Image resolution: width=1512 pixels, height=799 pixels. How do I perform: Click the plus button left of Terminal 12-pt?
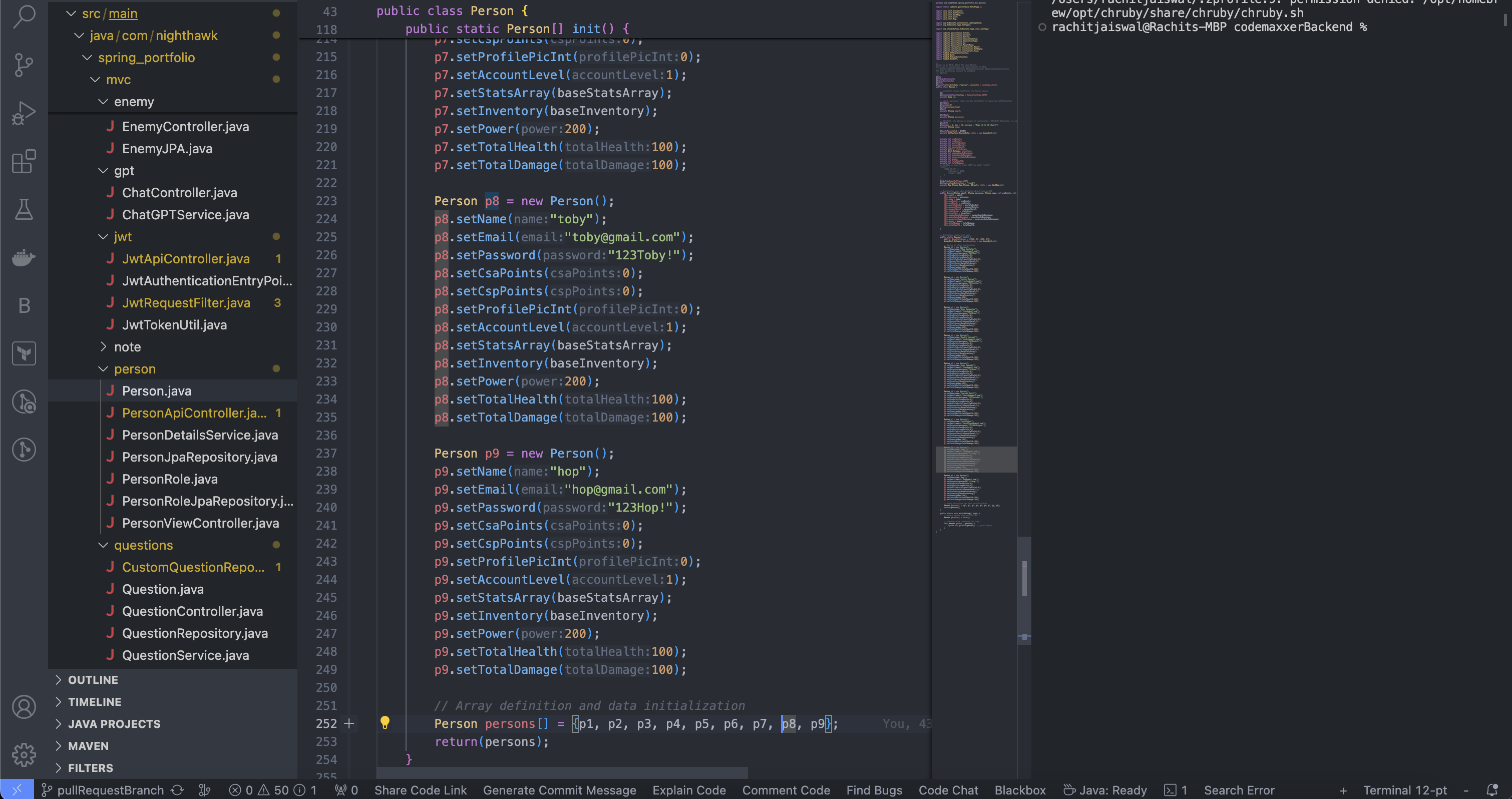1343,791
